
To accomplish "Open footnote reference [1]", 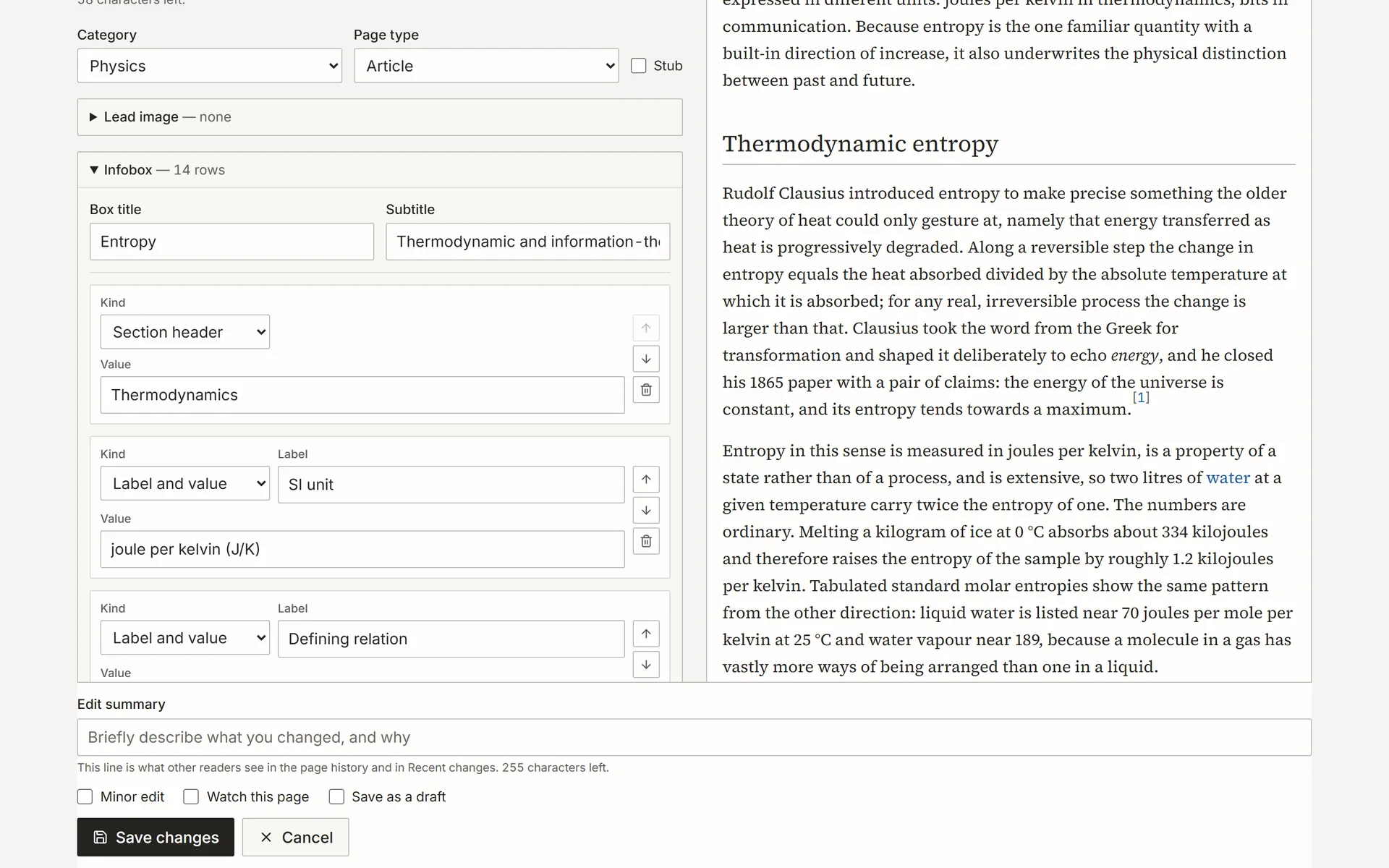I will pos(1141,397).
